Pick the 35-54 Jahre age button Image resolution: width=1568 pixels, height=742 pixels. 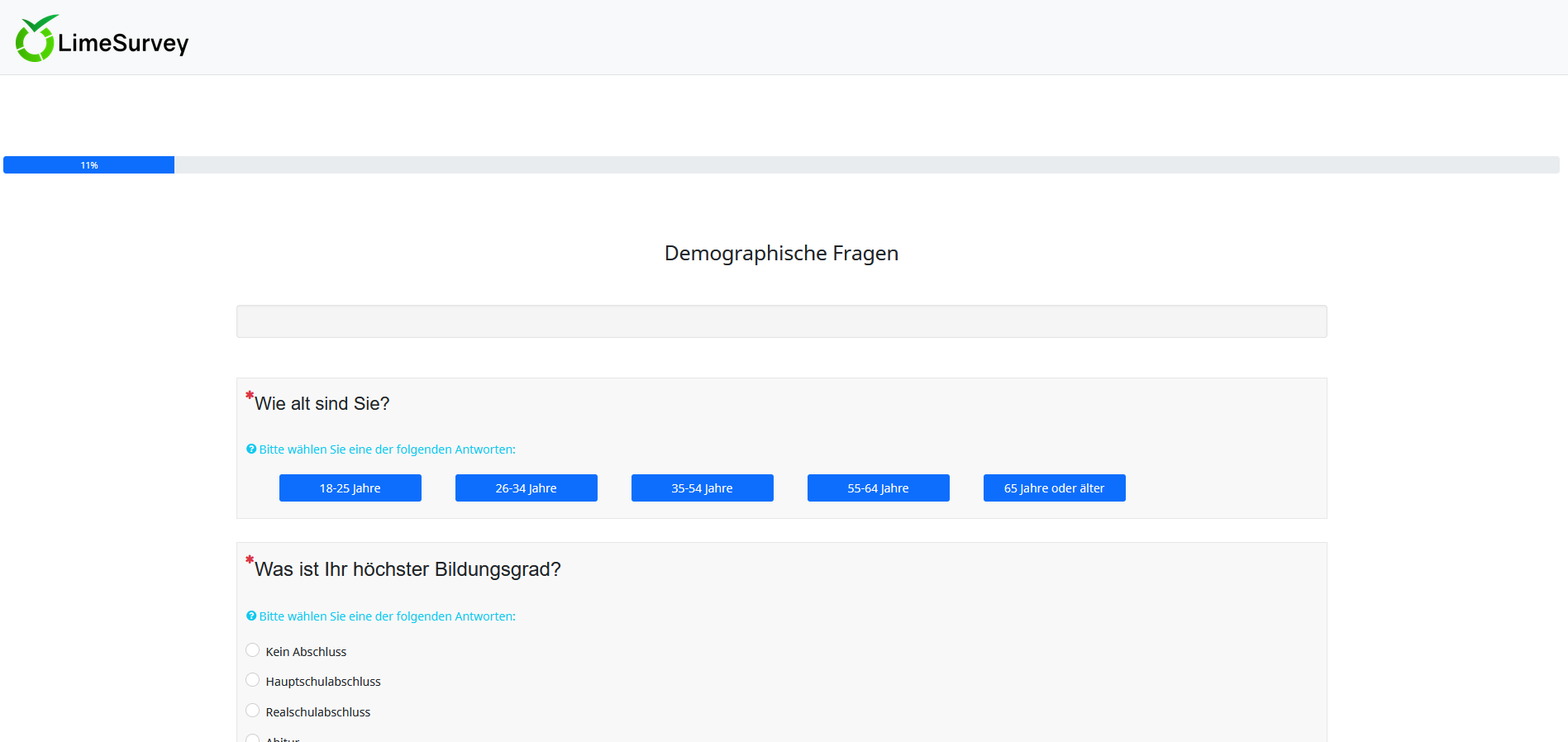pos(703,488)
